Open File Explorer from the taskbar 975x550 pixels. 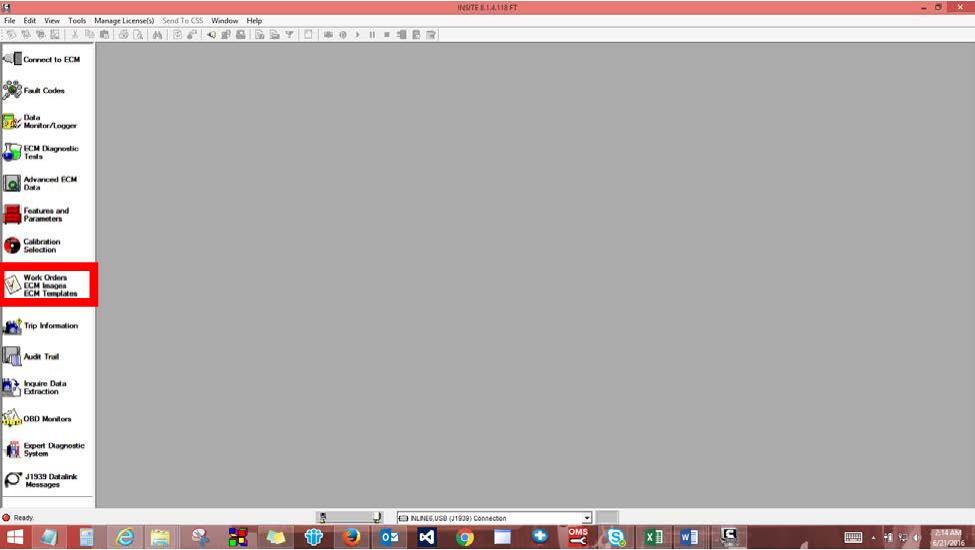pos(160,537)
